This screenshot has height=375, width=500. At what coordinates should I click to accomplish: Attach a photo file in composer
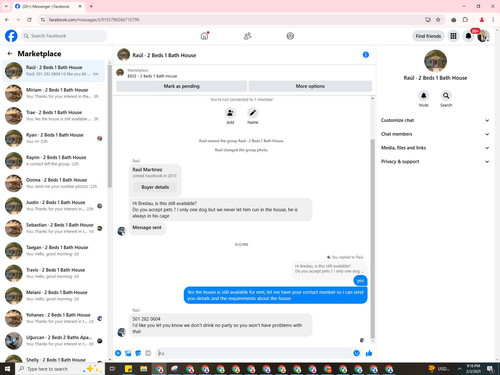point(128,353)
